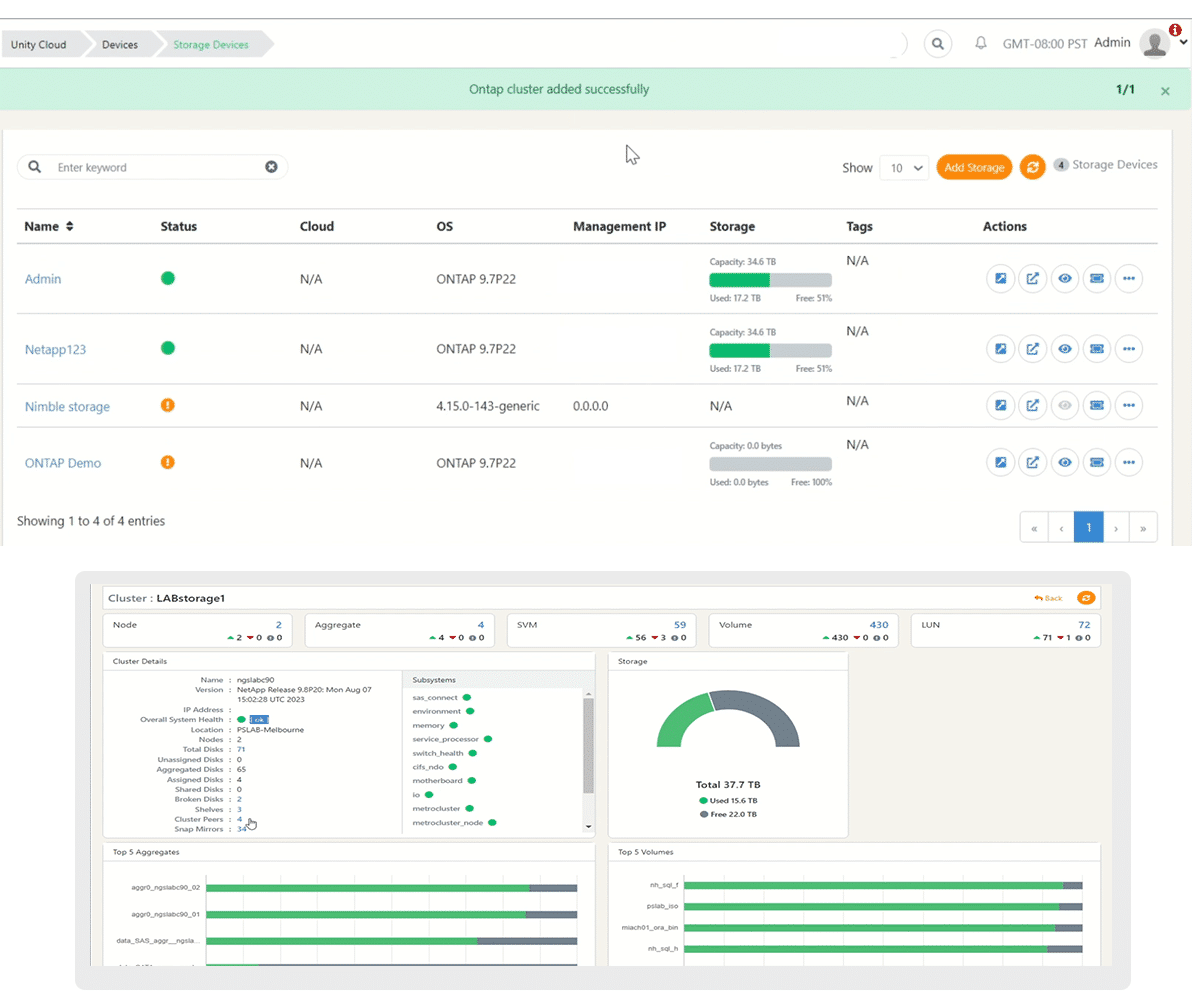View details of Nimble storage with eye icon
The height and width of the screenshot is (1000, 1200).
1065,405
